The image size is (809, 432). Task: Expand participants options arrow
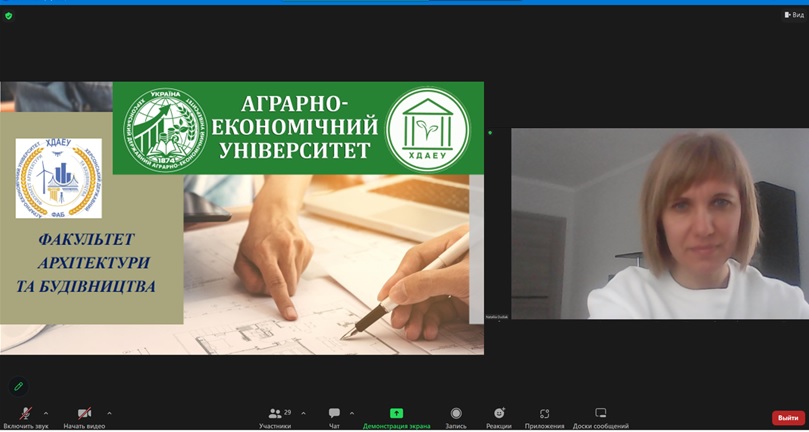click(303, 413)
